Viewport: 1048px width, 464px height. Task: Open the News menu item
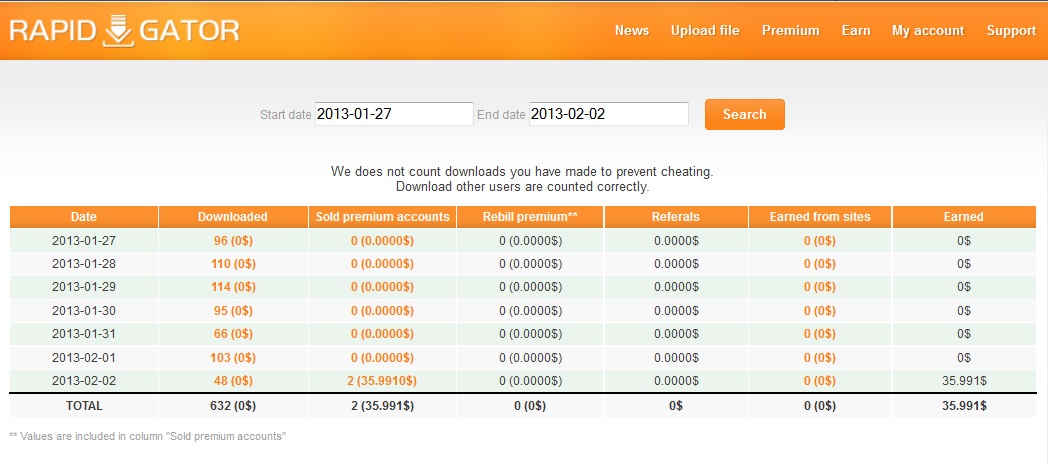tap(632, 30)
